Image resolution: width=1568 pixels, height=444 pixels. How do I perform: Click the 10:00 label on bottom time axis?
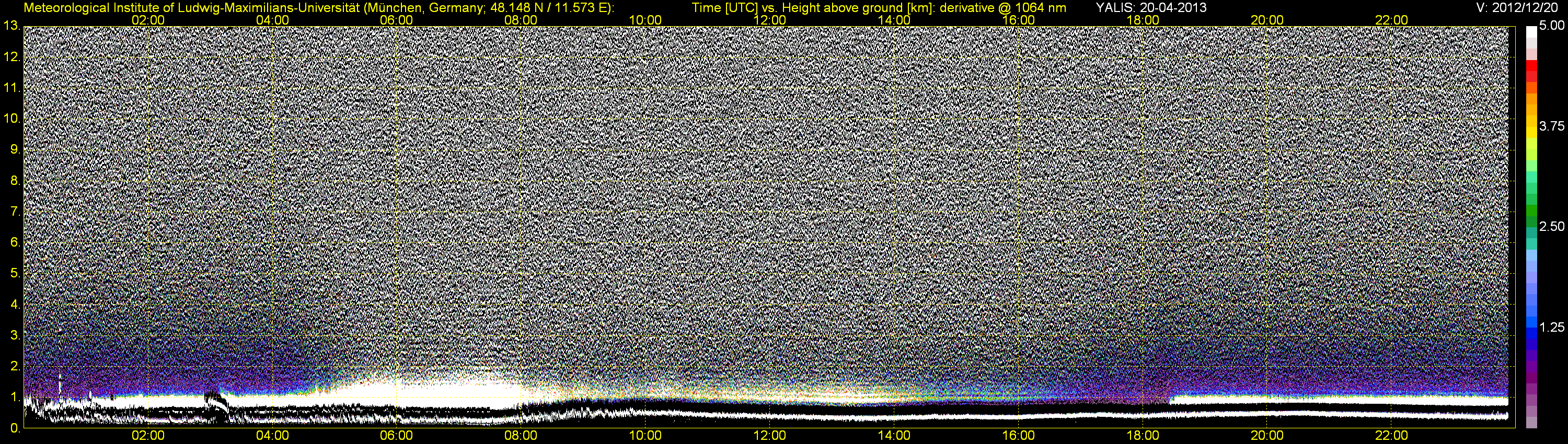click(645, 436)
